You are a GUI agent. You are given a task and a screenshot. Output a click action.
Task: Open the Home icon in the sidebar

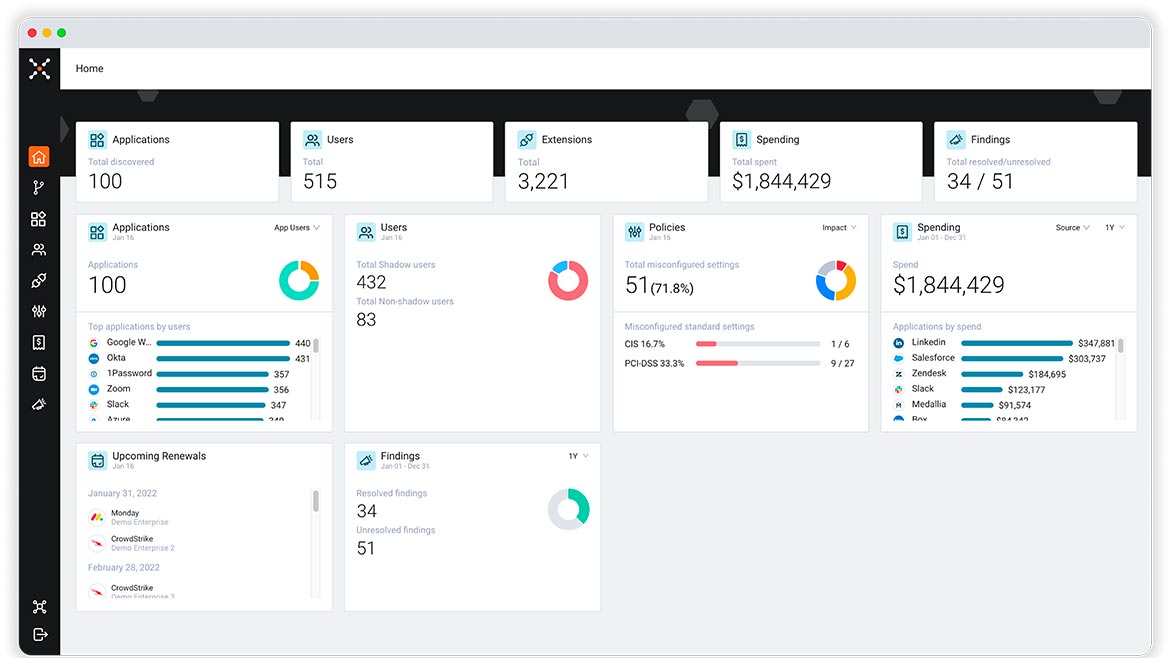pos(39,157)
